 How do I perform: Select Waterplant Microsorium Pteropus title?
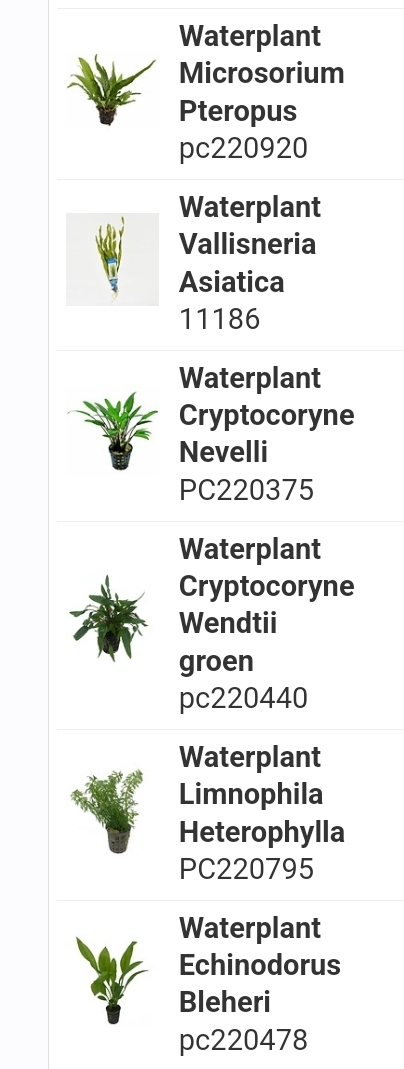[x=262, y=74]
